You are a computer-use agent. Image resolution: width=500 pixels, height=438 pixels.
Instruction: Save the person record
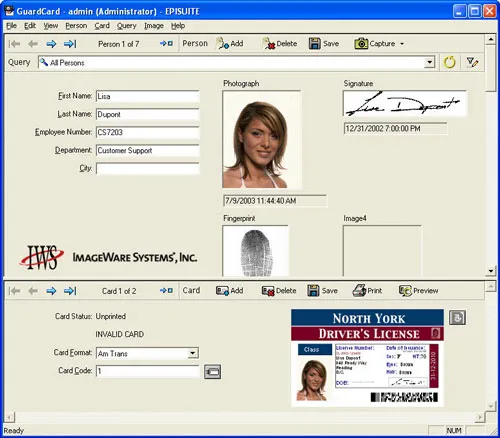tap(324, 43)
